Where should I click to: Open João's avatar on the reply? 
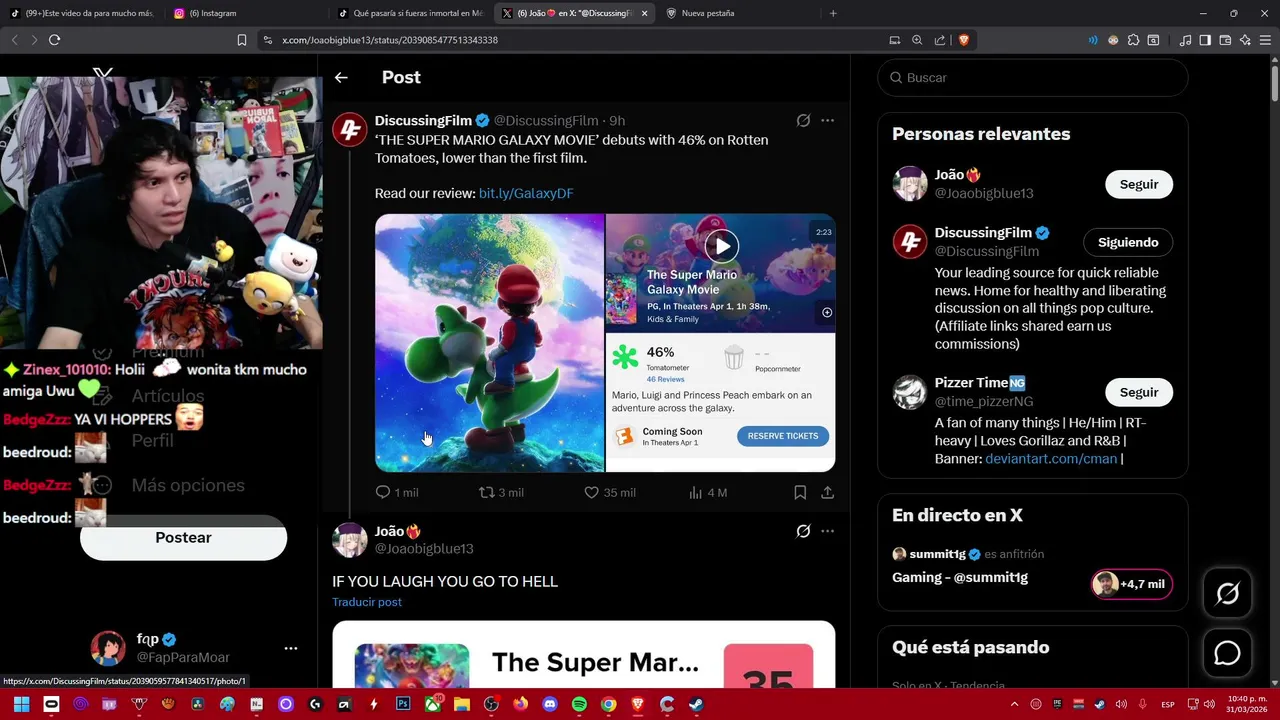pyautogui.click(x=349, y=540)
